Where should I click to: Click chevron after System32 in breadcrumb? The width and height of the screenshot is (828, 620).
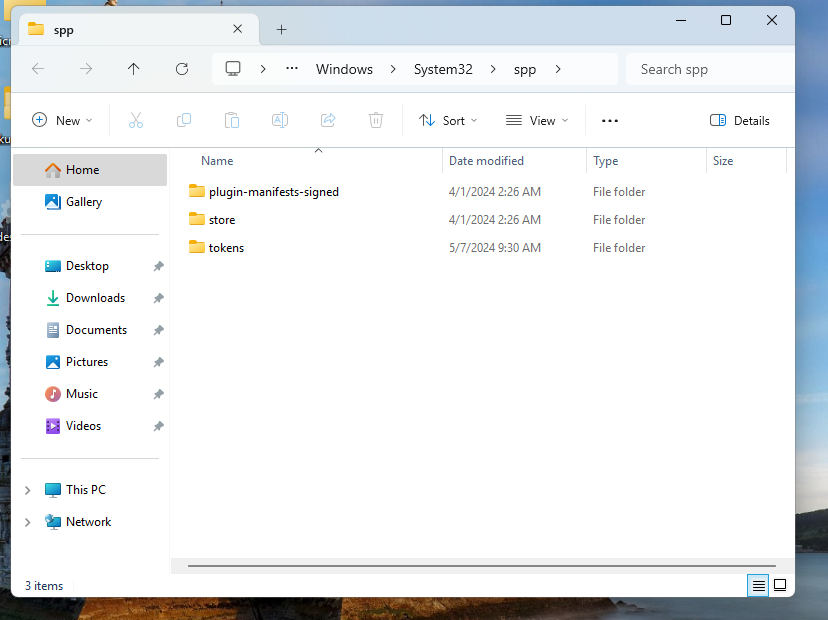point(493,69)
